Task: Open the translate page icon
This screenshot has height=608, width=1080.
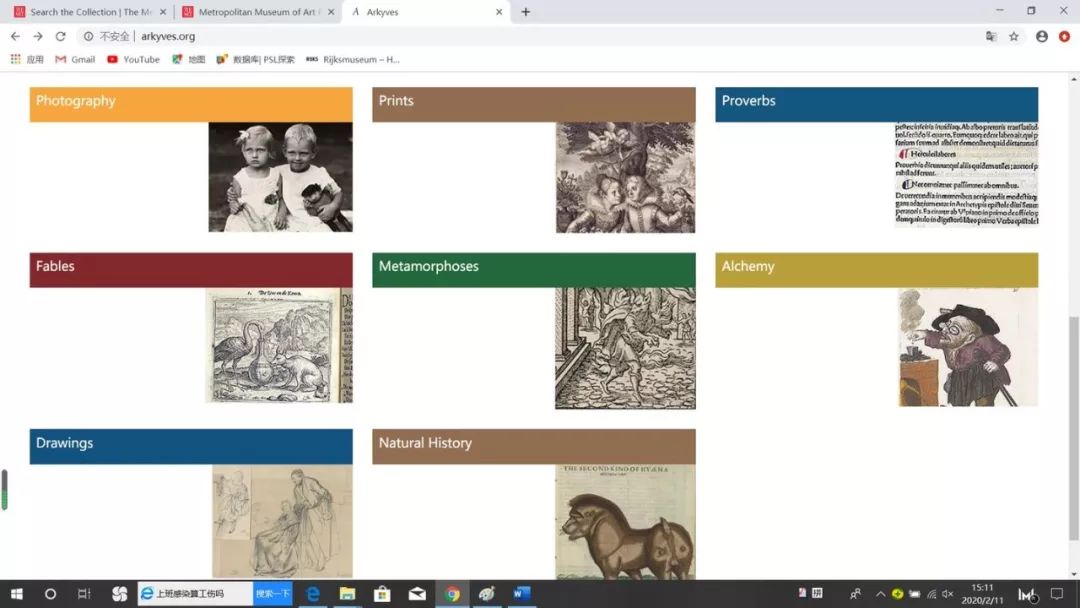Action: [991, 36]
